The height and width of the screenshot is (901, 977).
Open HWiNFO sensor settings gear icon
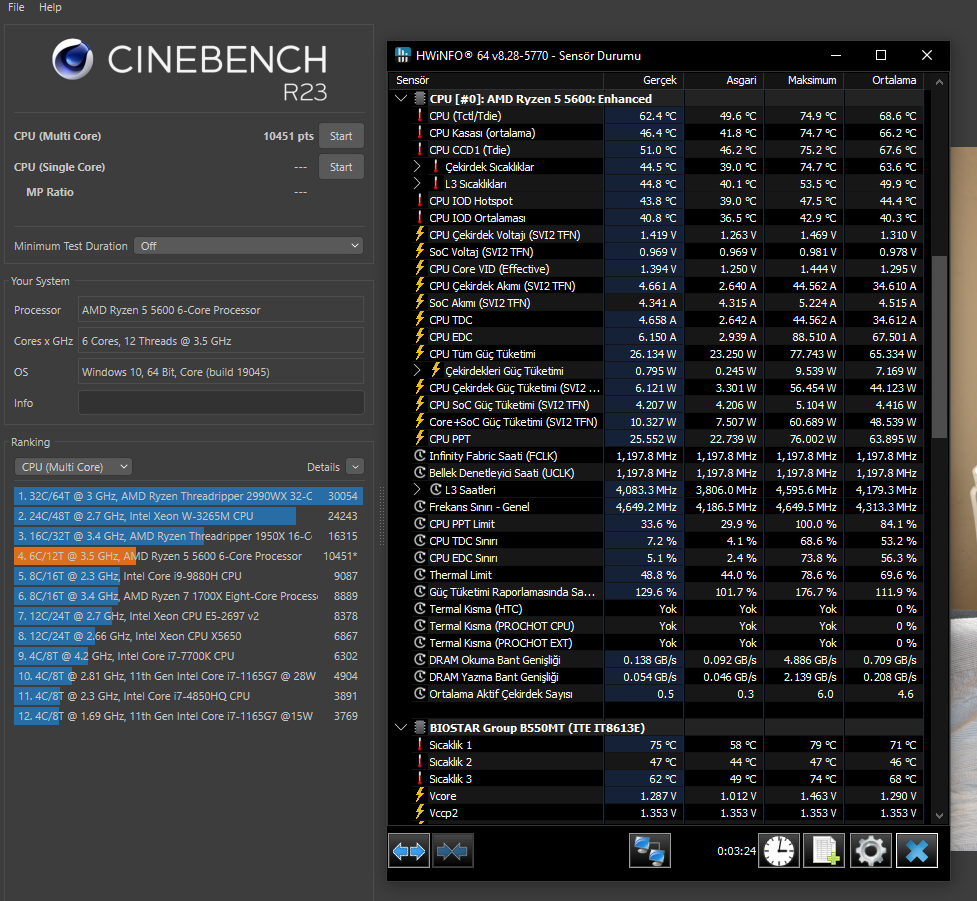click(870, 851)
